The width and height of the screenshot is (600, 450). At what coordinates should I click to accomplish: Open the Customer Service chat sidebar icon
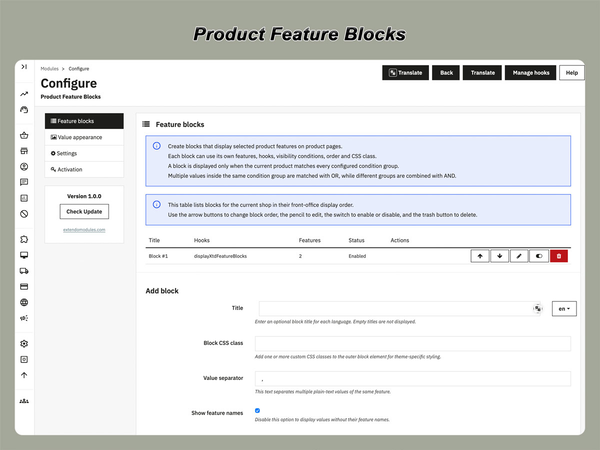coord(24,182)
